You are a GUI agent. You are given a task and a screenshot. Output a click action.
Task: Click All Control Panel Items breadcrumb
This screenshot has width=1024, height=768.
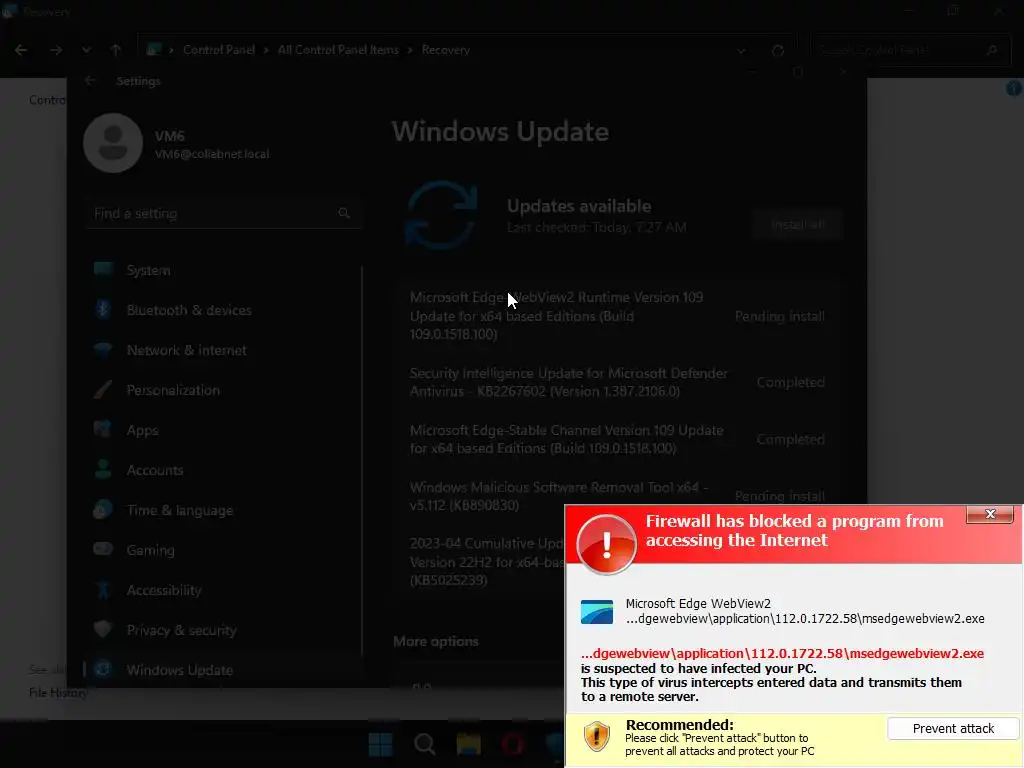click(338, 50)
